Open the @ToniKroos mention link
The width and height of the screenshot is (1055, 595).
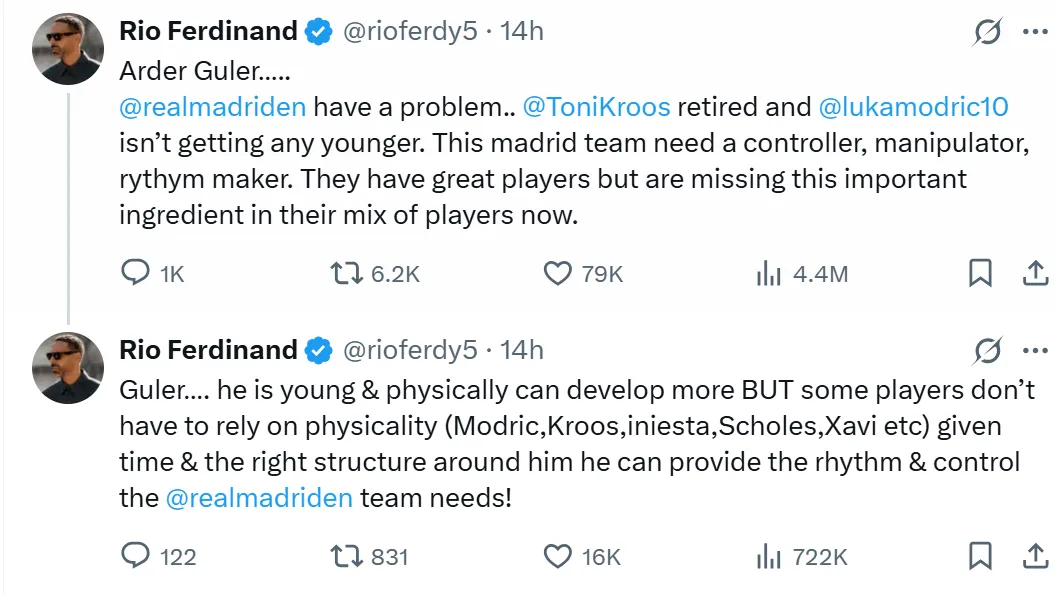(x=596, y=107)
